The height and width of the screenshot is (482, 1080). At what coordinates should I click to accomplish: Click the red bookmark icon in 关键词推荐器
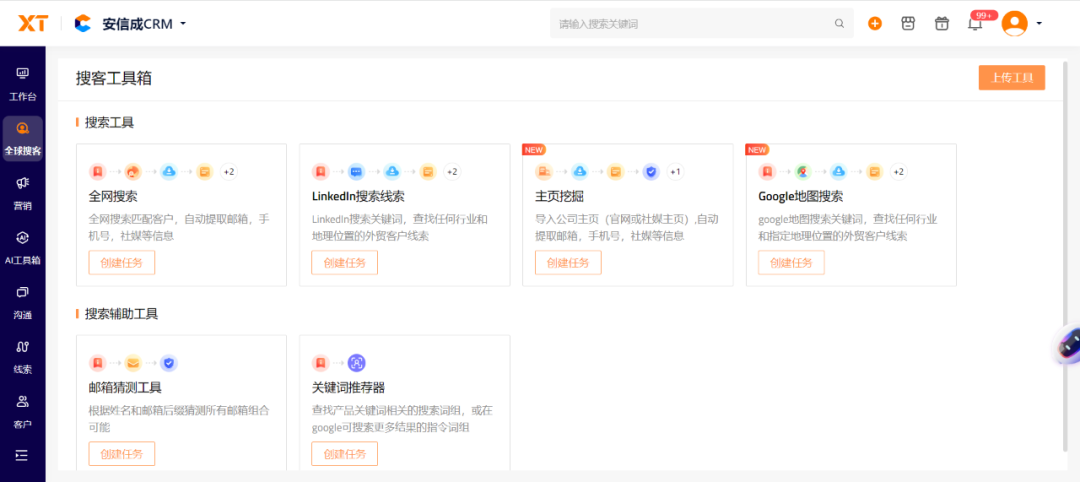pos(320,363)
